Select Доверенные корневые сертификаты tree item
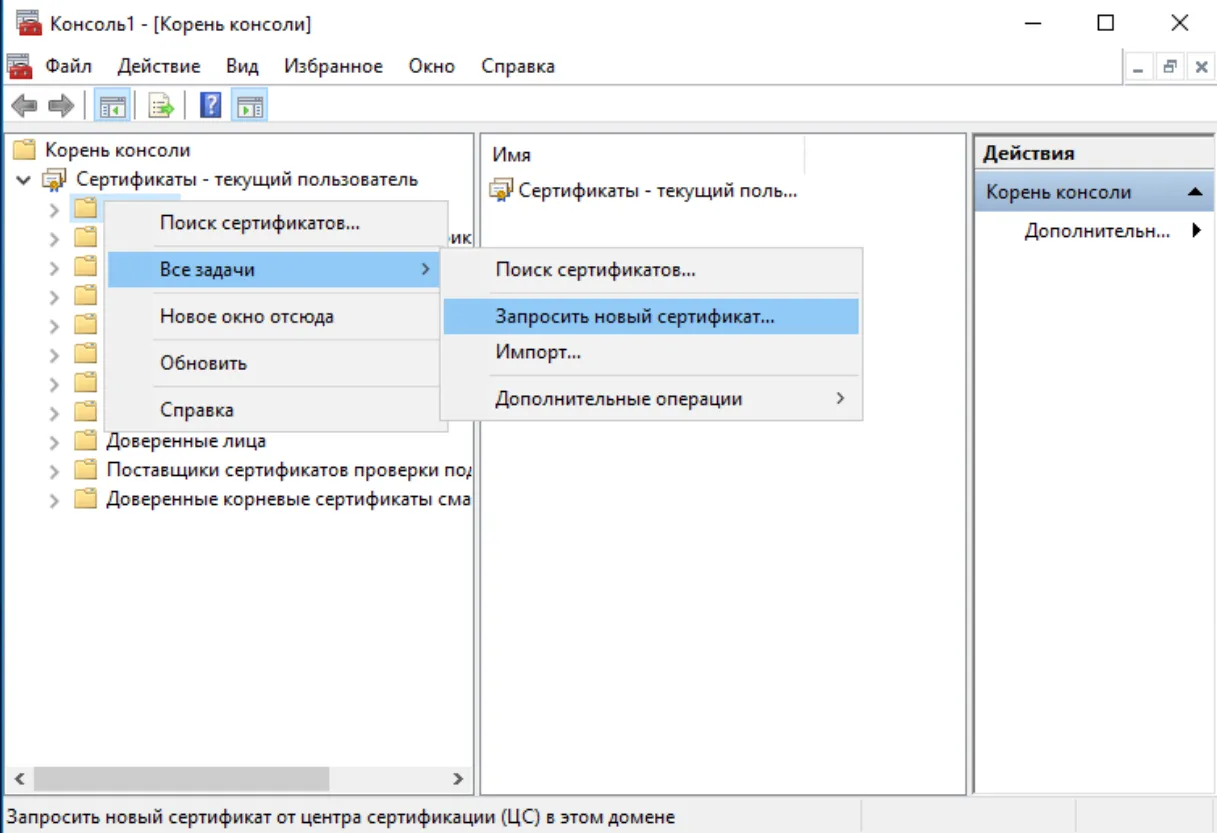 pyautogui.click(x=289, y=499)
